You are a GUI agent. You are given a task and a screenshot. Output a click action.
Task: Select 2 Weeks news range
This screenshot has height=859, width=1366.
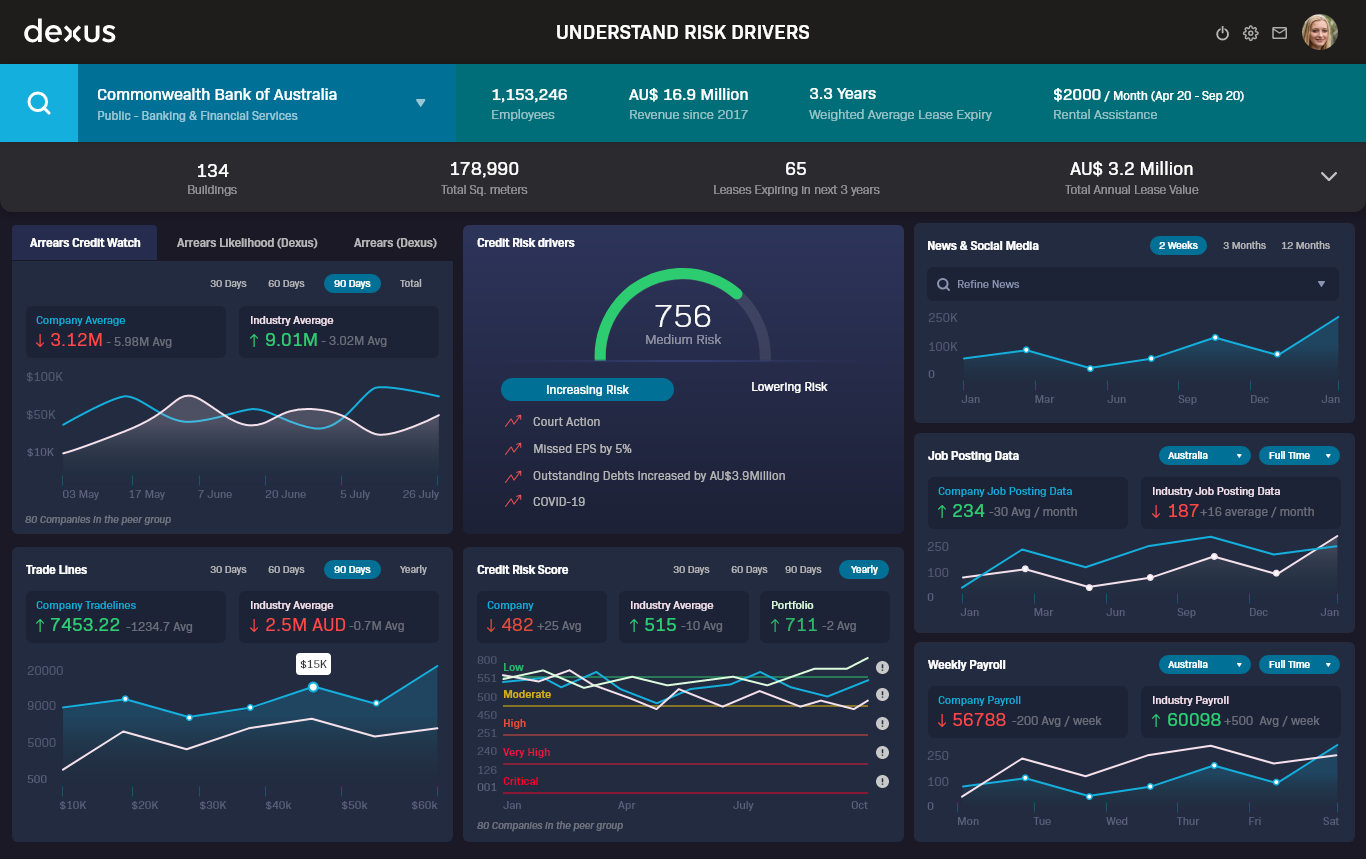[1178, 245]
